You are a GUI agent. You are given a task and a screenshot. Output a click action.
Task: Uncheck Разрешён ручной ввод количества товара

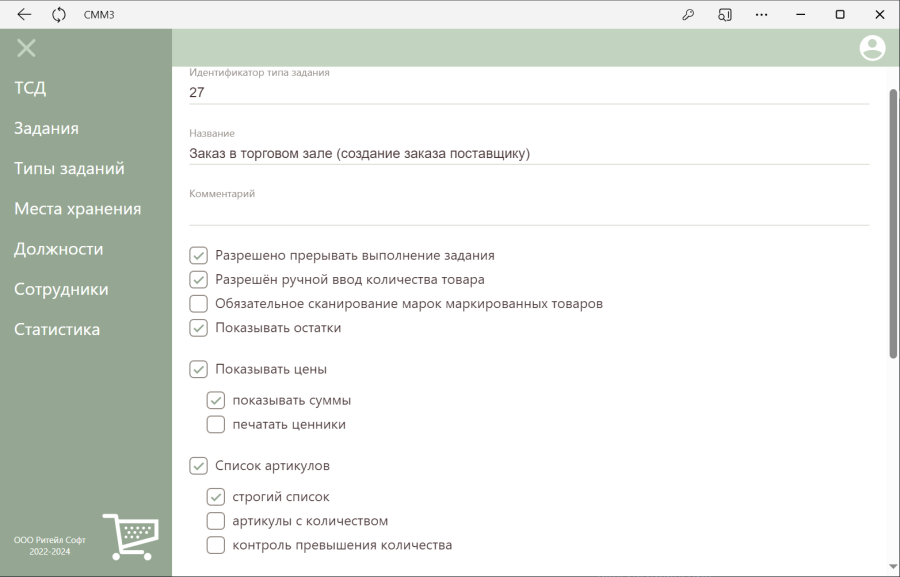point(199,280)
